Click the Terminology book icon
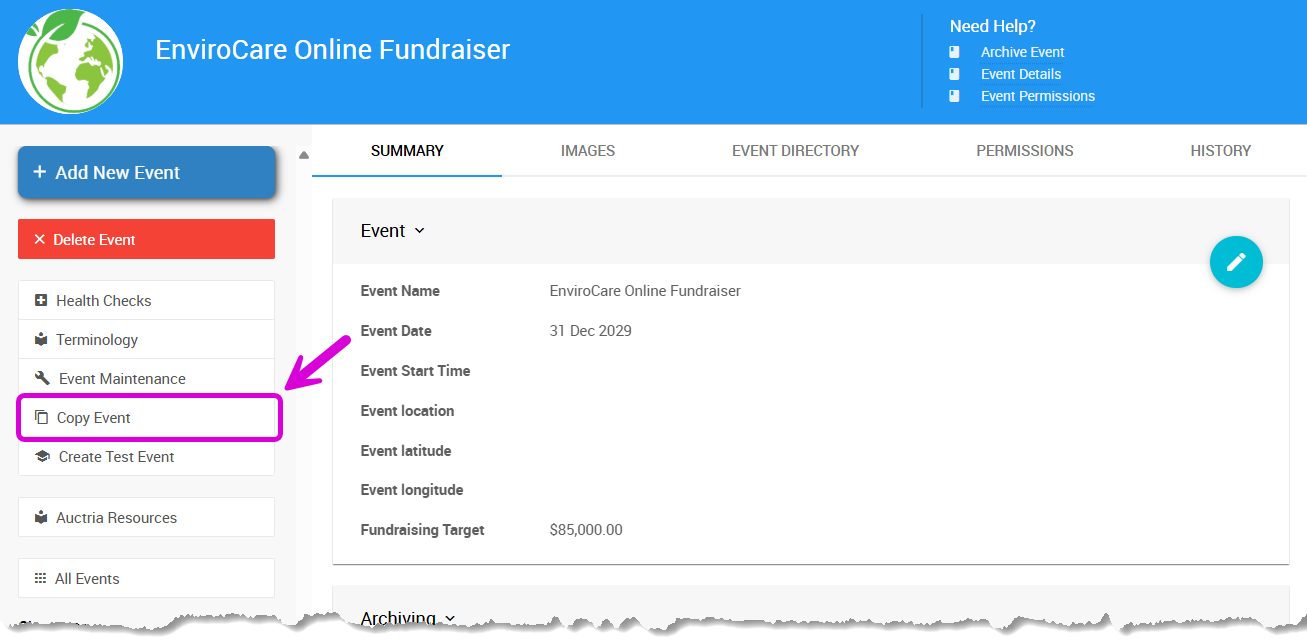 point(41,339)
